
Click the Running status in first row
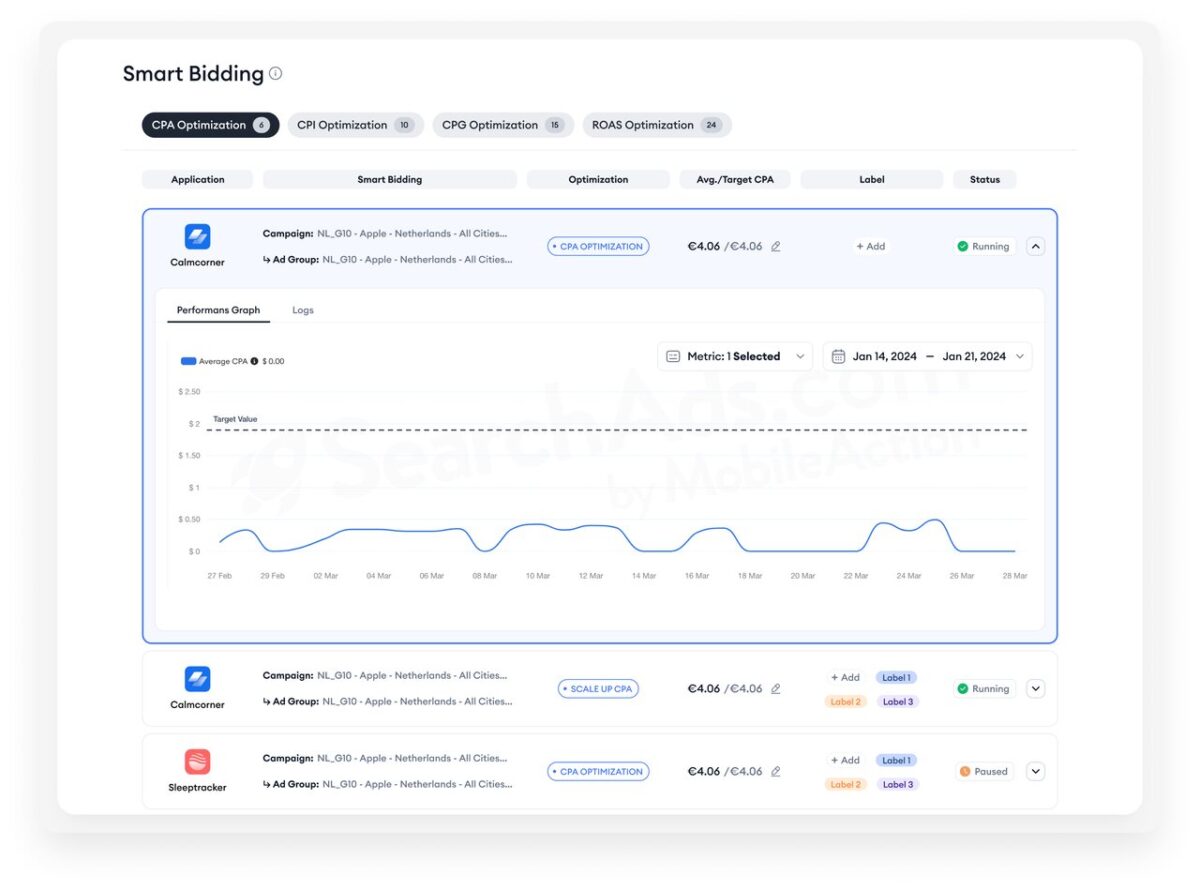983,246
